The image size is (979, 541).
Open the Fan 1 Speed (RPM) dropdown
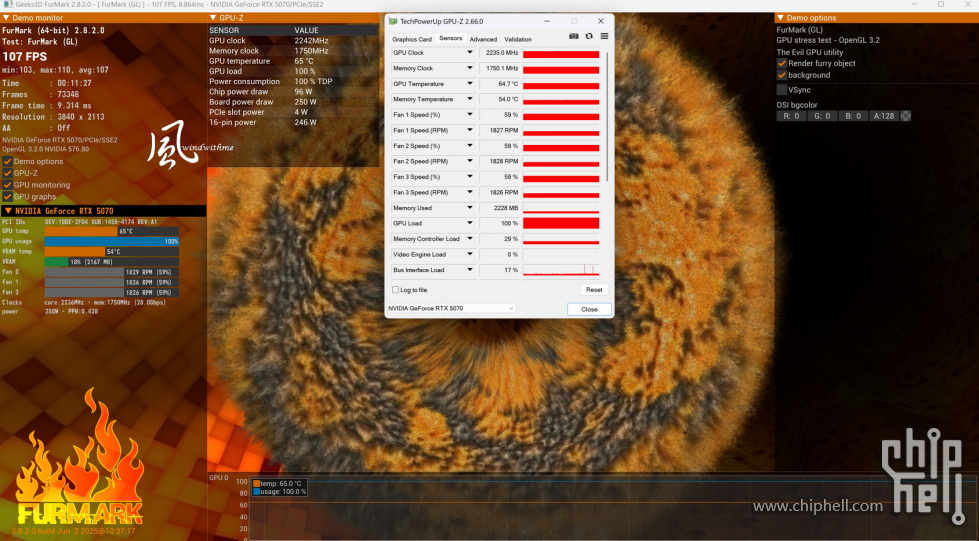(x=470, y=130)
